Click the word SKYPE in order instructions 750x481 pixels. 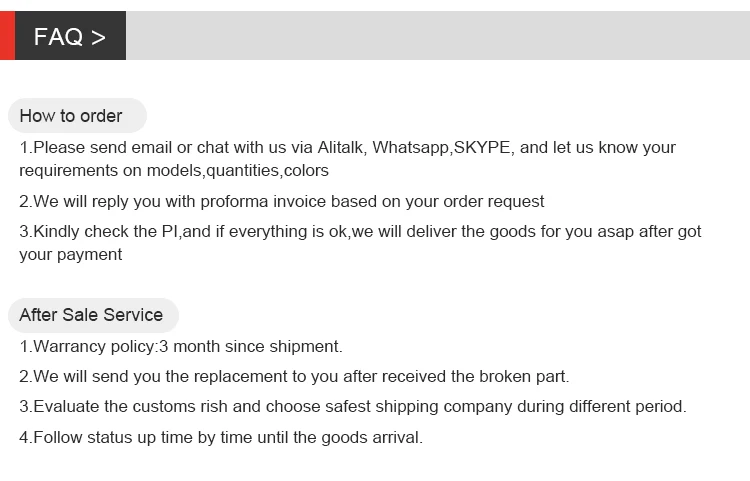(x=483, y=148)
